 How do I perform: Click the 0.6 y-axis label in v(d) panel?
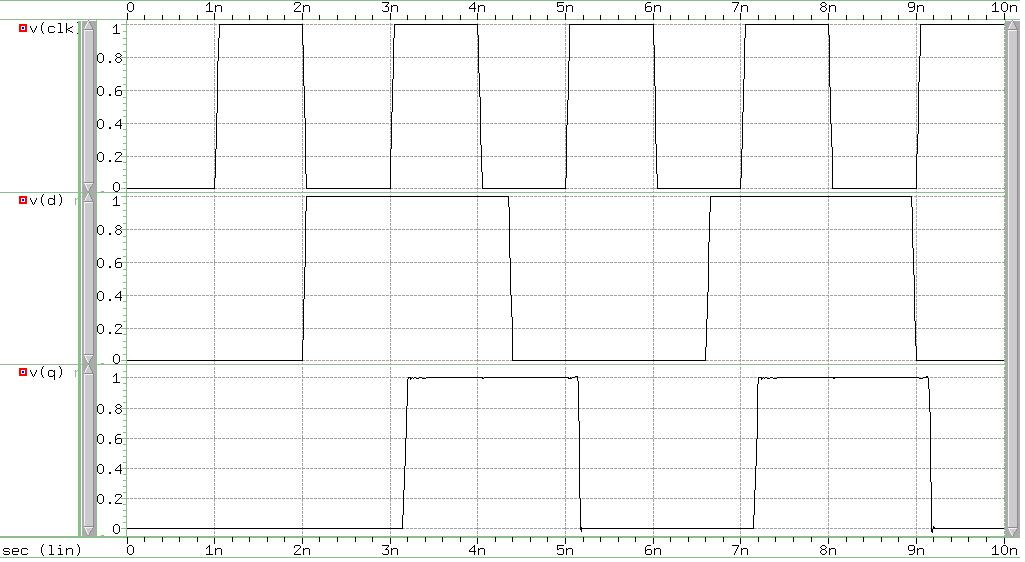click(110, 263)
